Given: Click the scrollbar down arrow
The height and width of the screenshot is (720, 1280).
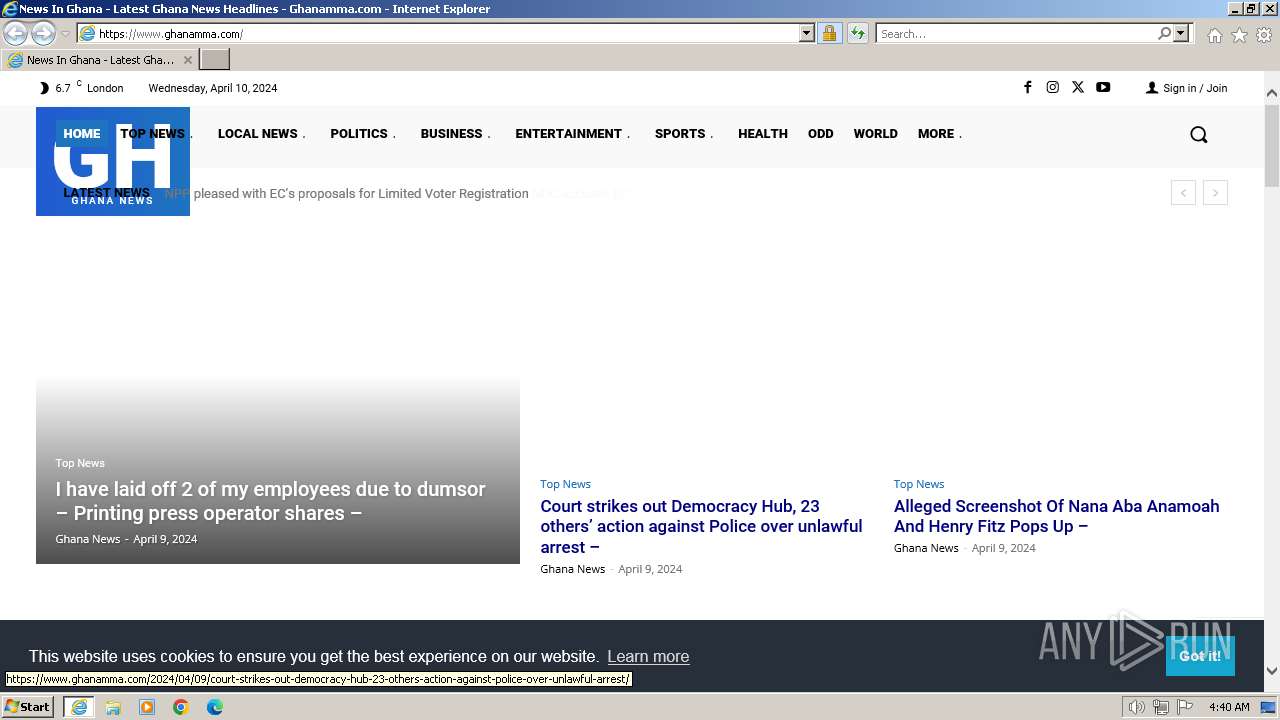Looking at the screenshot, I should [x=1272, y=670].
